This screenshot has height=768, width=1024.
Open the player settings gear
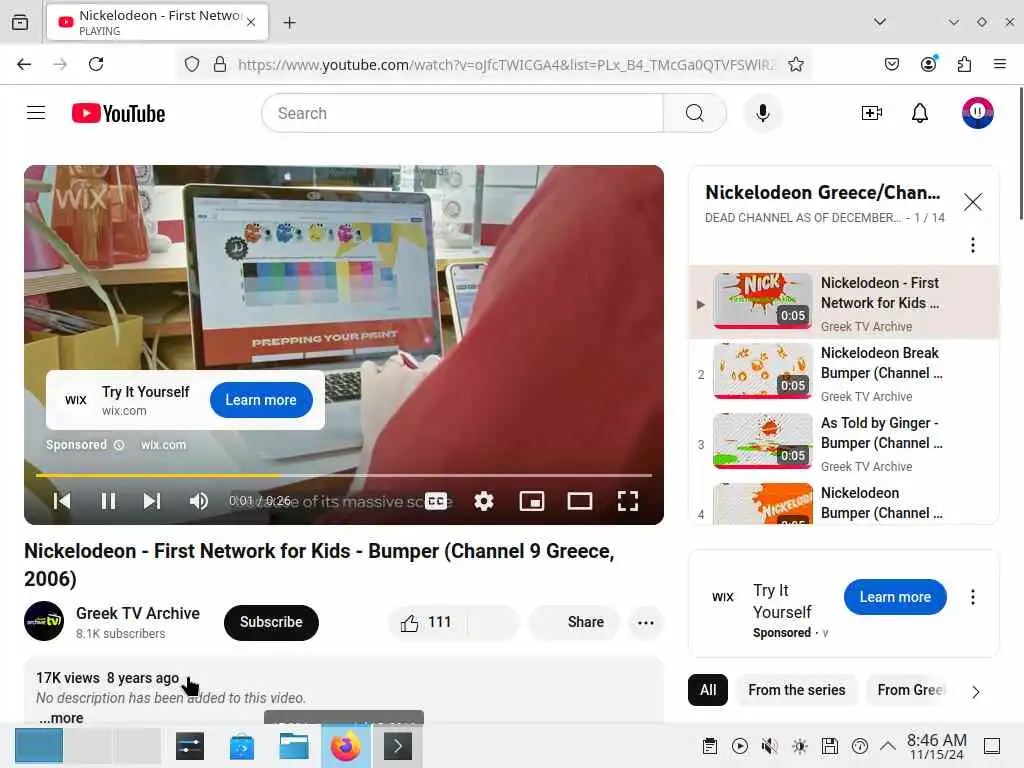484,501
